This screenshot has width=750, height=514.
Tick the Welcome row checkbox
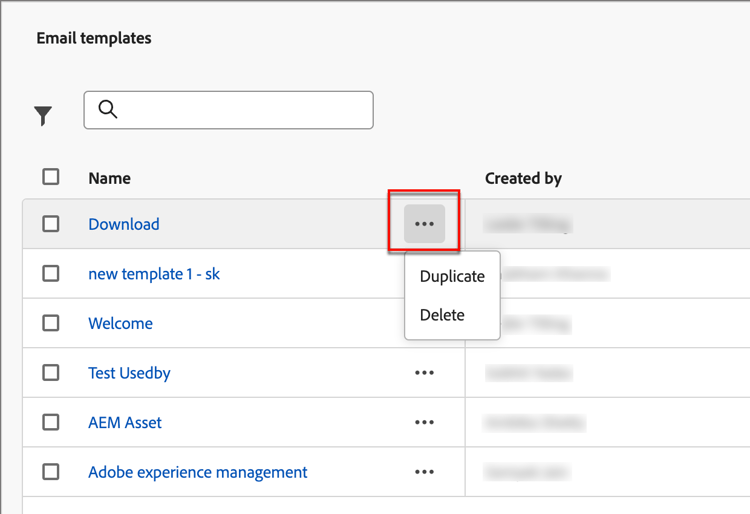tap(51, 323)
